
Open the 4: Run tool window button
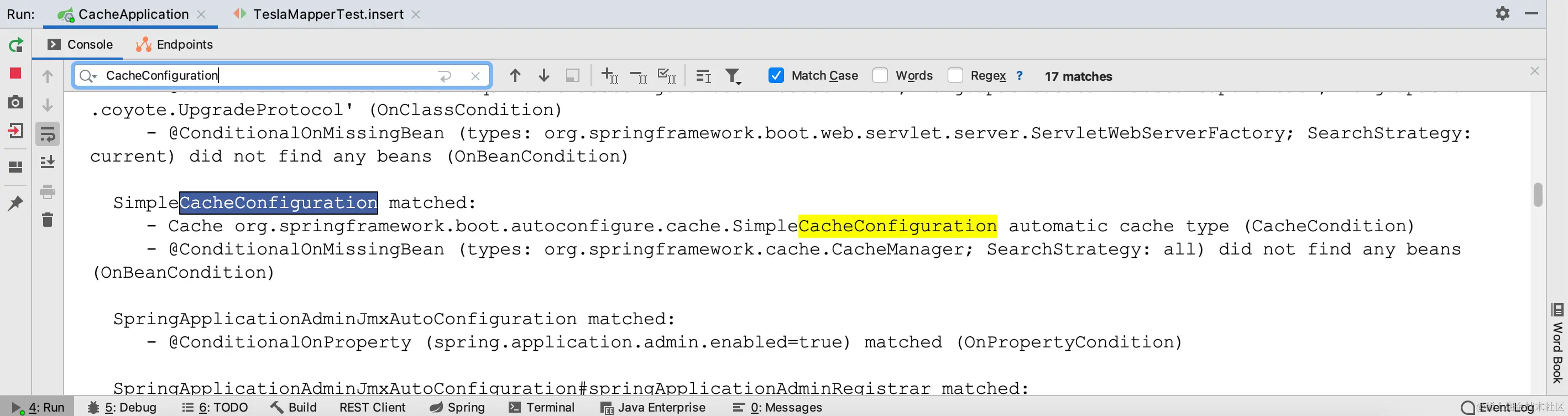(x=38, y=407)
